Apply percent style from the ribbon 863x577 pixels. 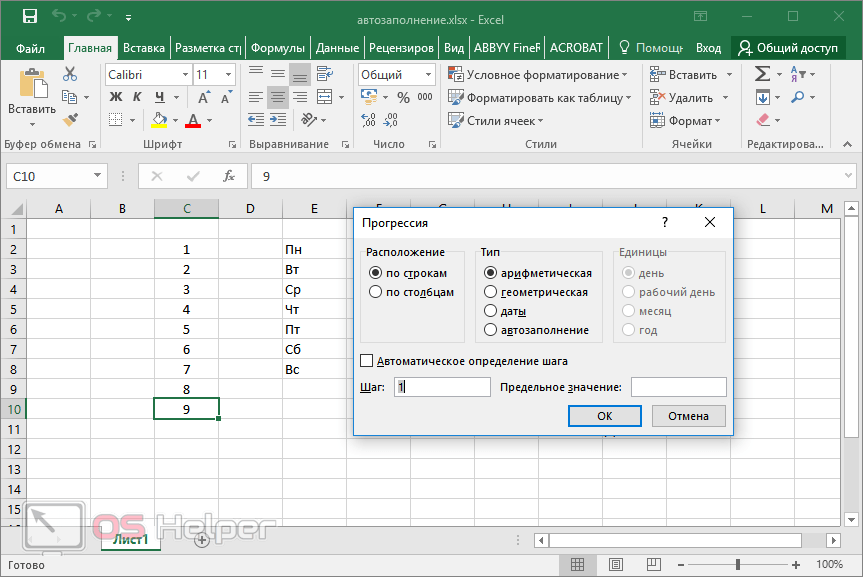point(403,98)
